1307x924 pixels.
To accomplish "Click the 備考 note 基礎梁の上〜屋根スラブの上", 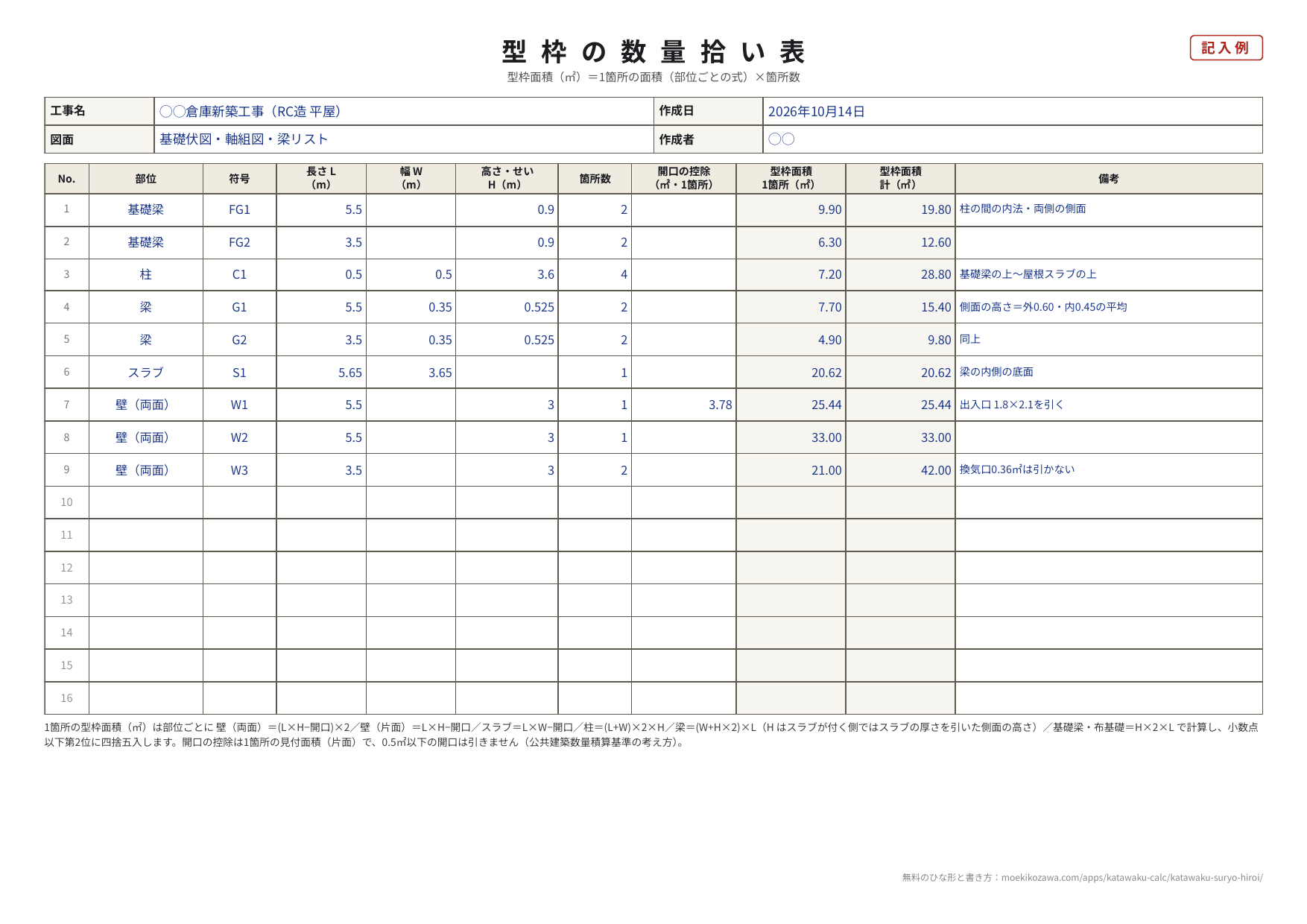I will pyautogui.click(x=1028, y=274).
